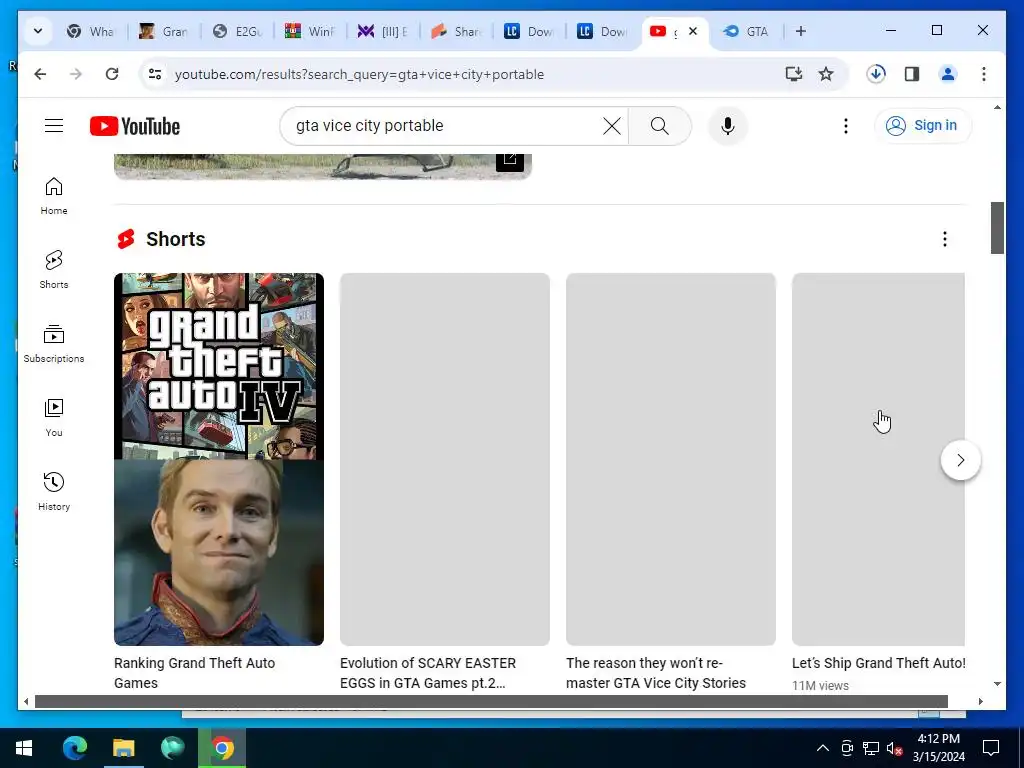Viewport: 1024px width, 768px height.
Task: Open the Chrome downloads icon
Action: pos(876,74)
